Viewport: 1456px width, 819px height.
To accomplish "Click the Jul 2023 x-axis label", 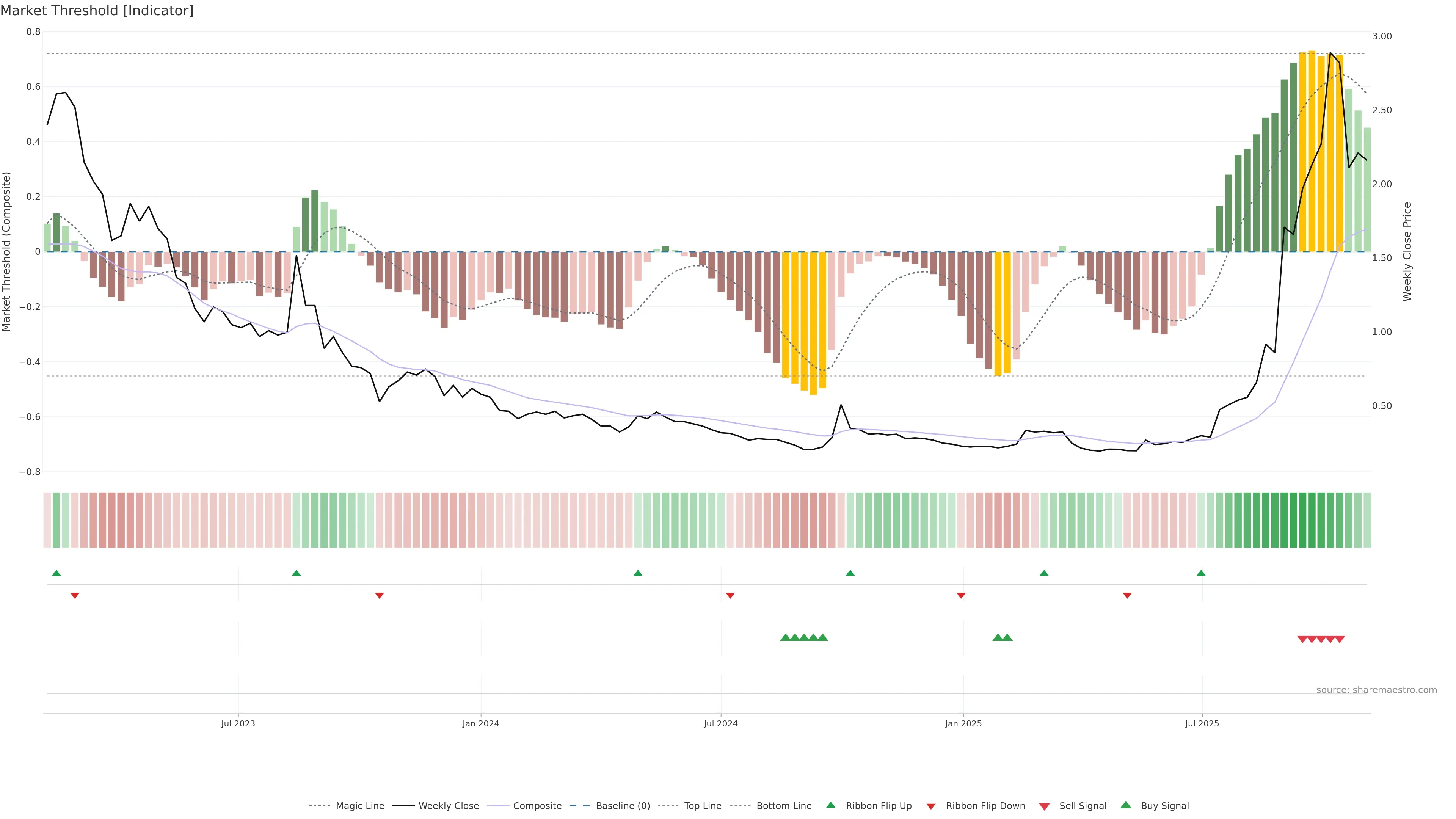I will [x=238, y=723].
